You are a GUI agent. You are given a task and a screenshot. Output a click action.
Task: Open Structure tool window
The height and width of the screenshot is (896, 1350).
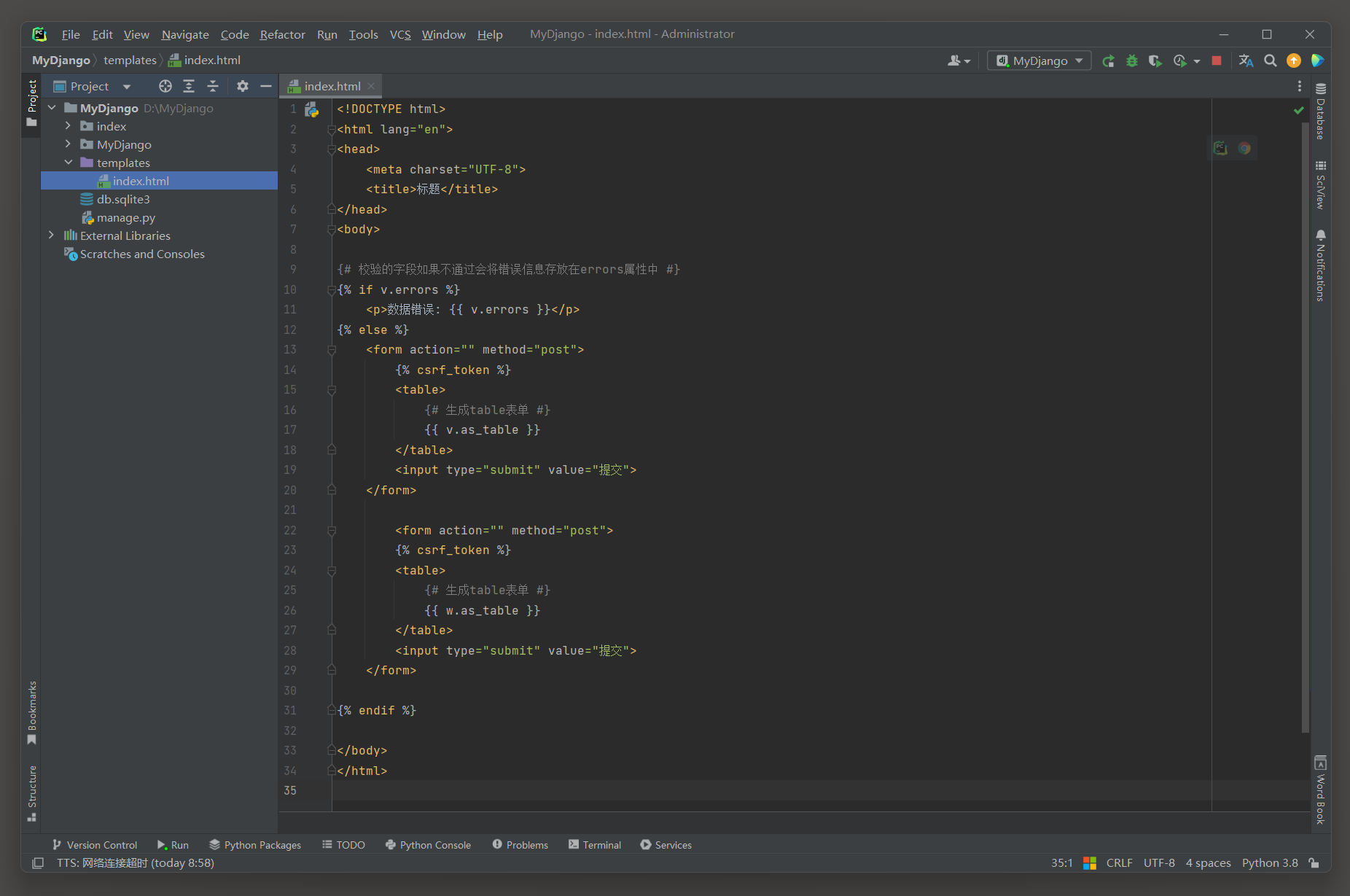coord(32,793)
